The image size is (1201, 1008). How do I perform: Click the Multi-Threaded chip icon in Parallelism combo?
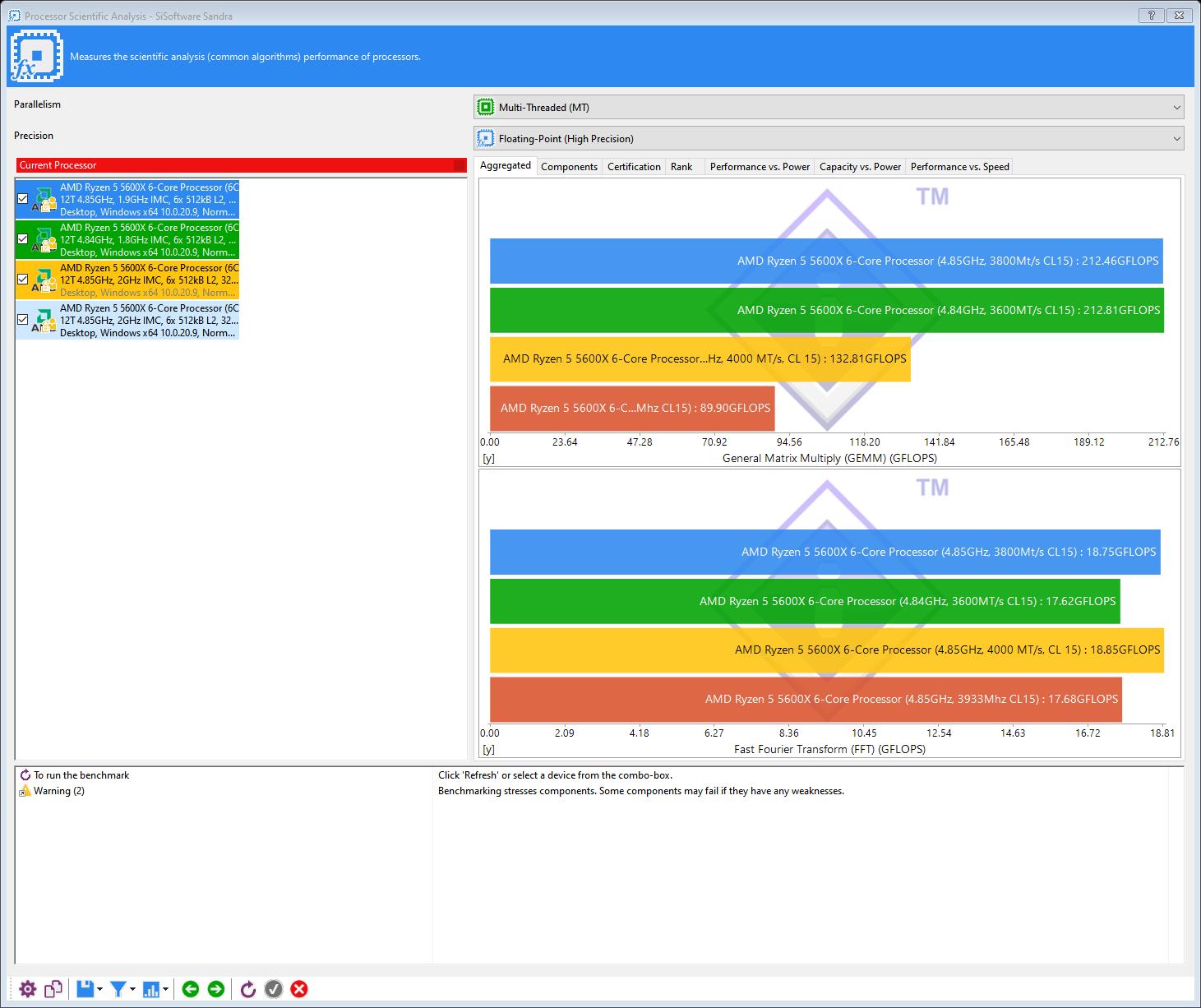[x=487, y=108]
